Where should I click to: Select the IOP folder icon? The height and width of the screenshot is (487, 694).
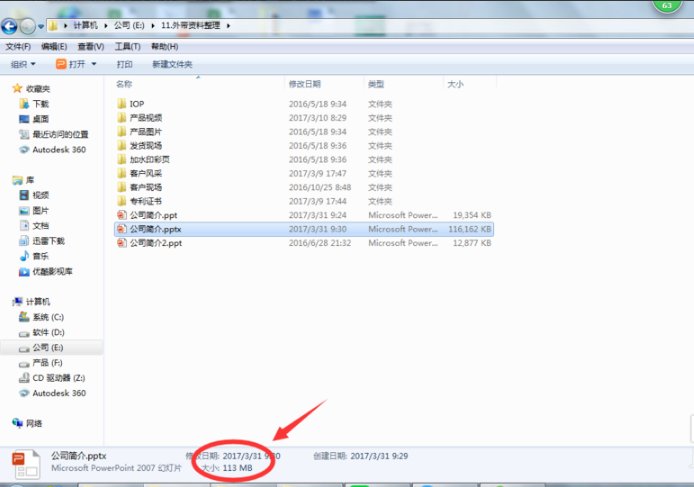[122, 104]
